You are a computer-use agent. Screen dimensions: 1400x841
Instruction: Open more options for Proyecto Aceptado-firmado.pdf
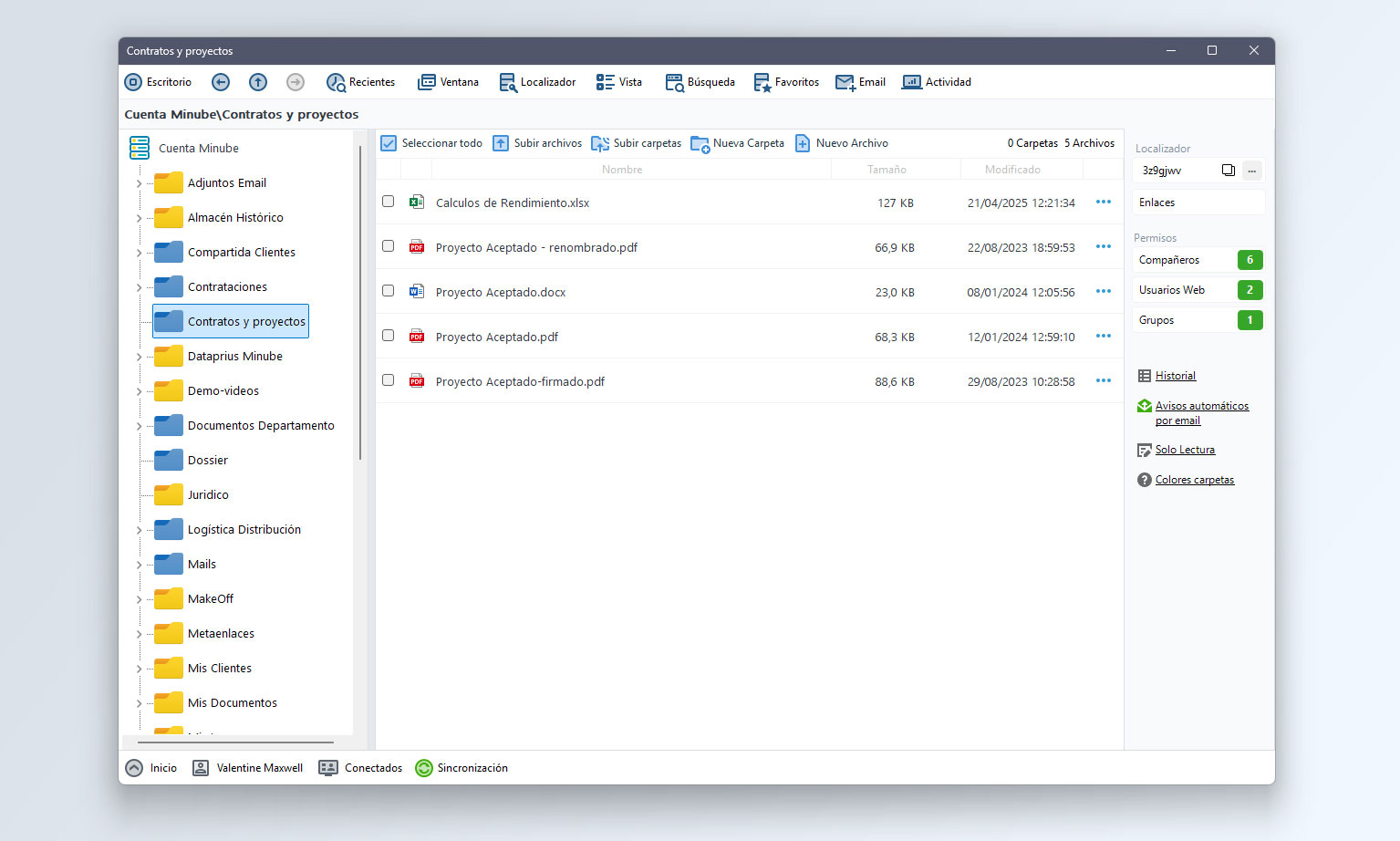1104,381
